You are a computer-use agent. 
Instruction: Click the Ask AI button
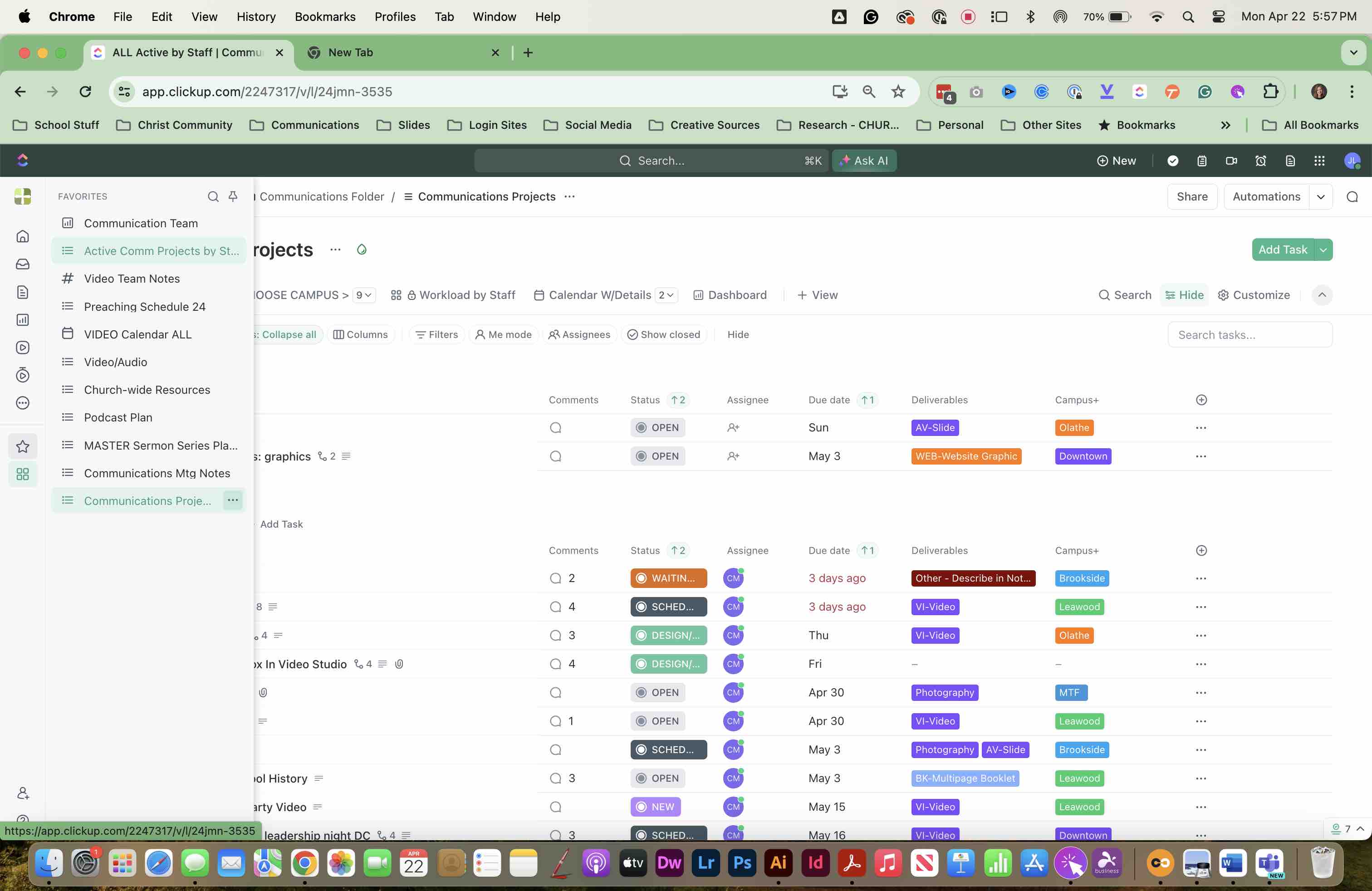pyautogui.click(x=864, y=161)
